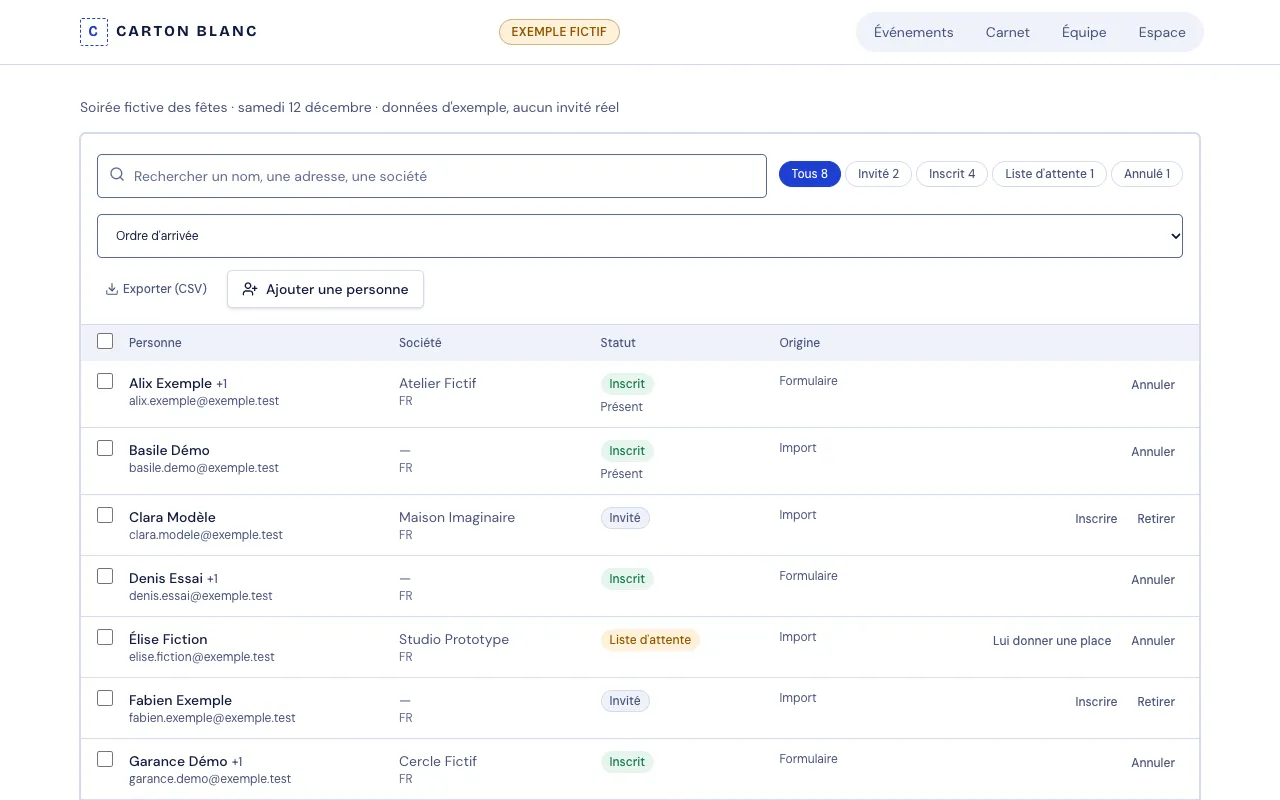Click Inscrire for Fabien Exemple
Image resolution: width=1280 pixels, height=800 pixels.
pos(1096,702)
